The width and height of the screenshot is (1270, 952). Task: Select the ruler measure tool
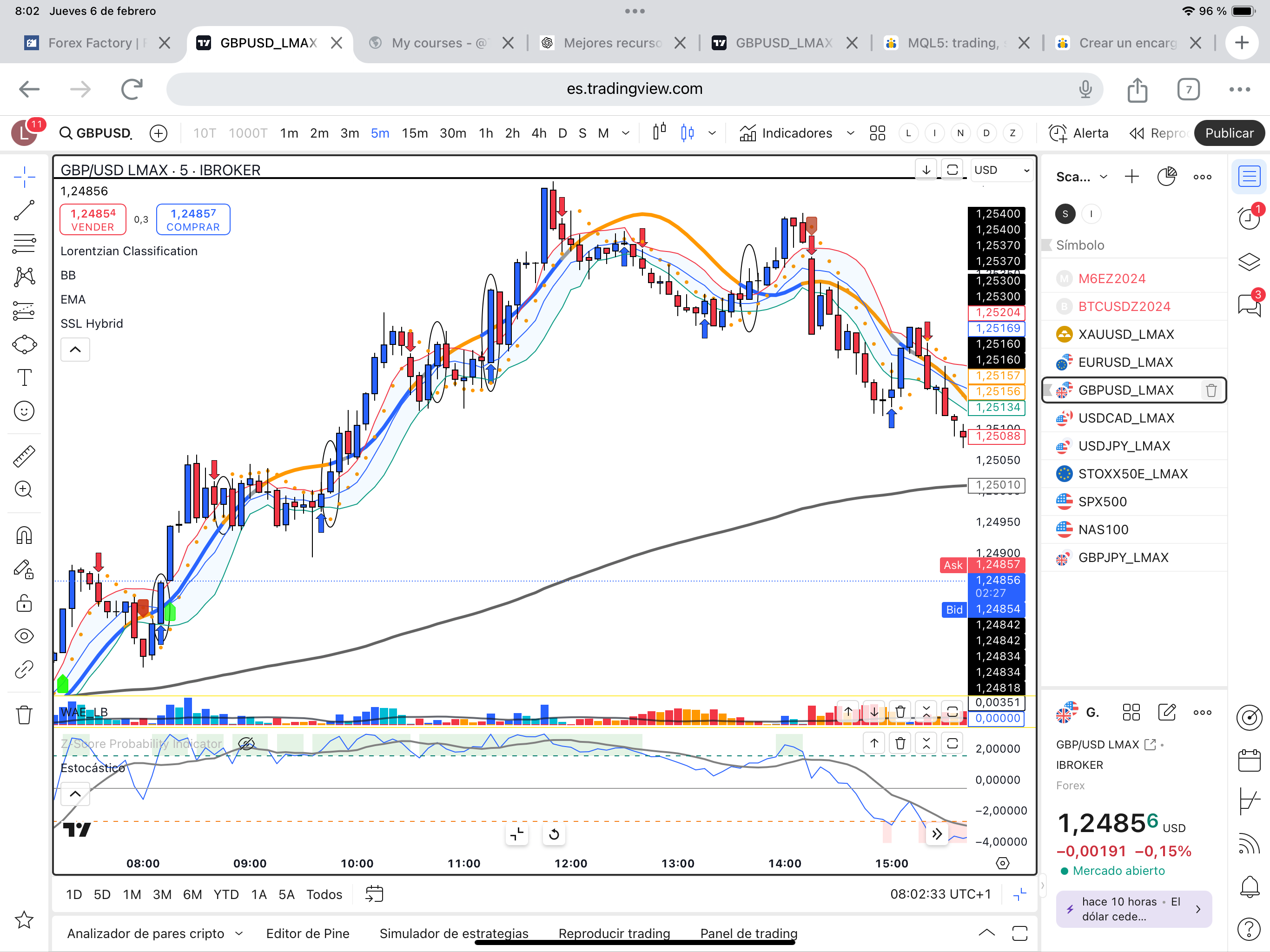pos(24,456)
